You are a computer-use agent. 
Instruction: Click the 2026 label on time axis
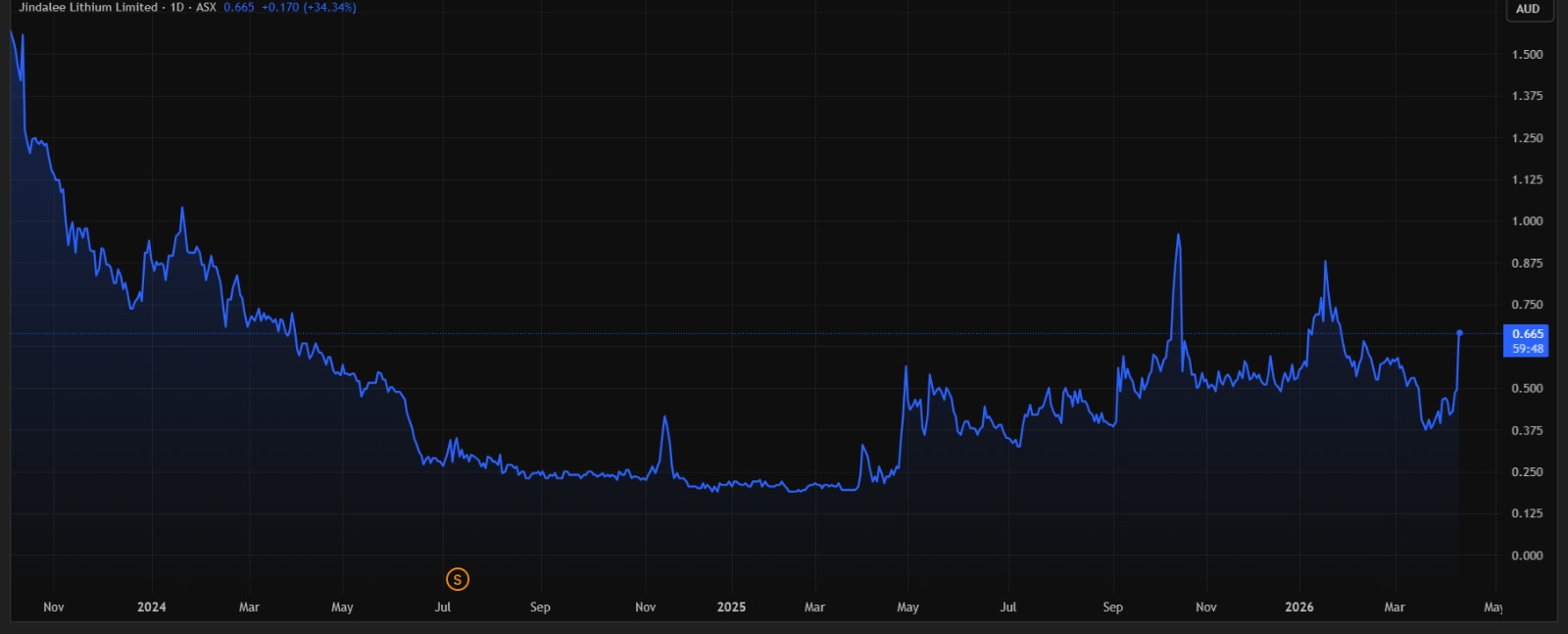point(1299,607)
